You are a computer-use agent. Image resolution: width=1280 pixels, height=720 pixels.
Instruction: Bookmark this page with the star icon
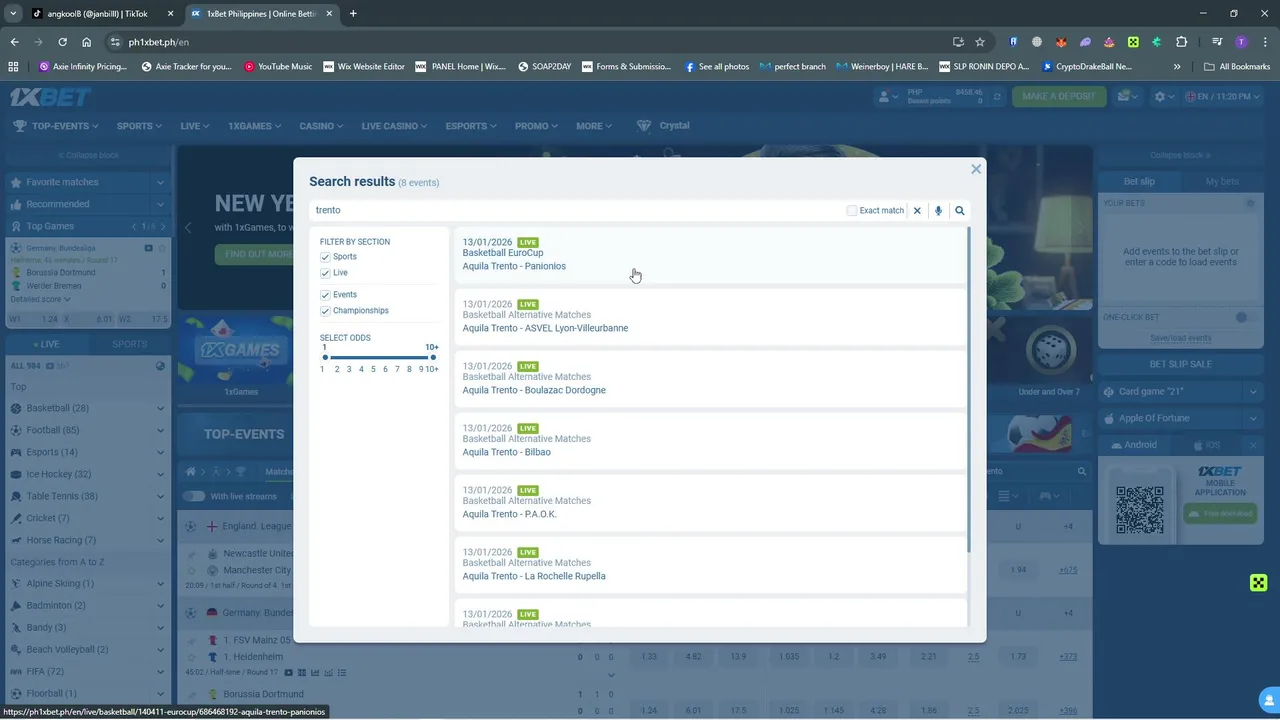coord(980,42)
